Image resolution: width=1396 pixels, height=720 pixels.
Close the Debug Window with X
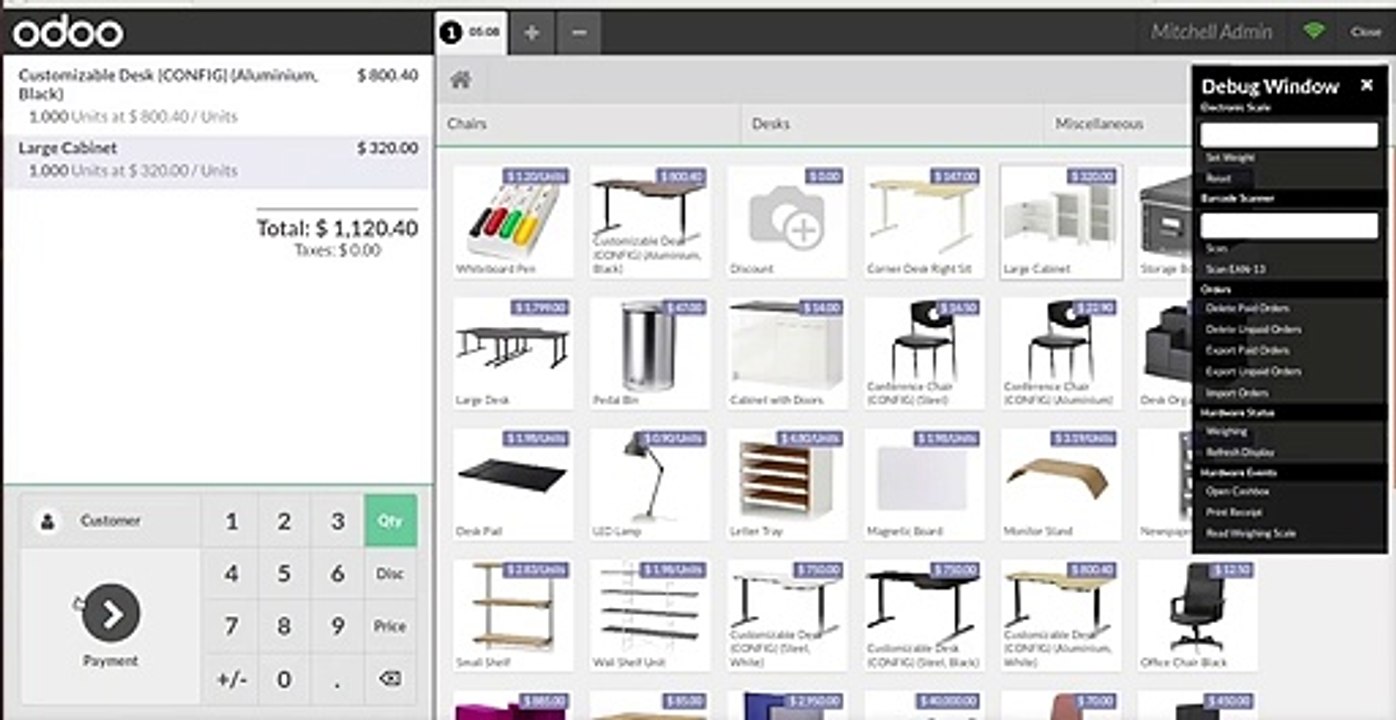pyautogui.click(x=1366, y=86)
